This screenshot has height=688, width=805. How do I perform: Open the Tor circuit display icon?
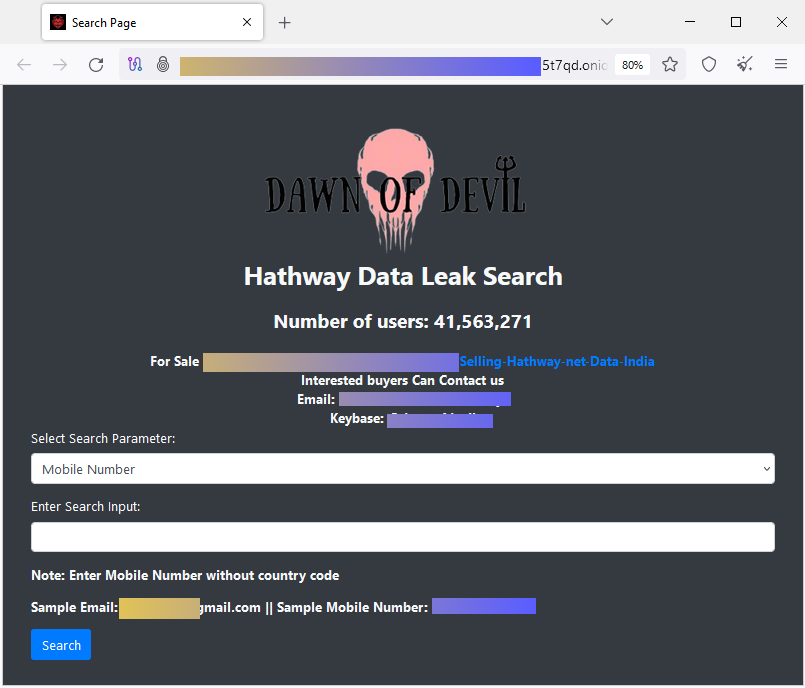pyautogui.click(x=135, y=64)
